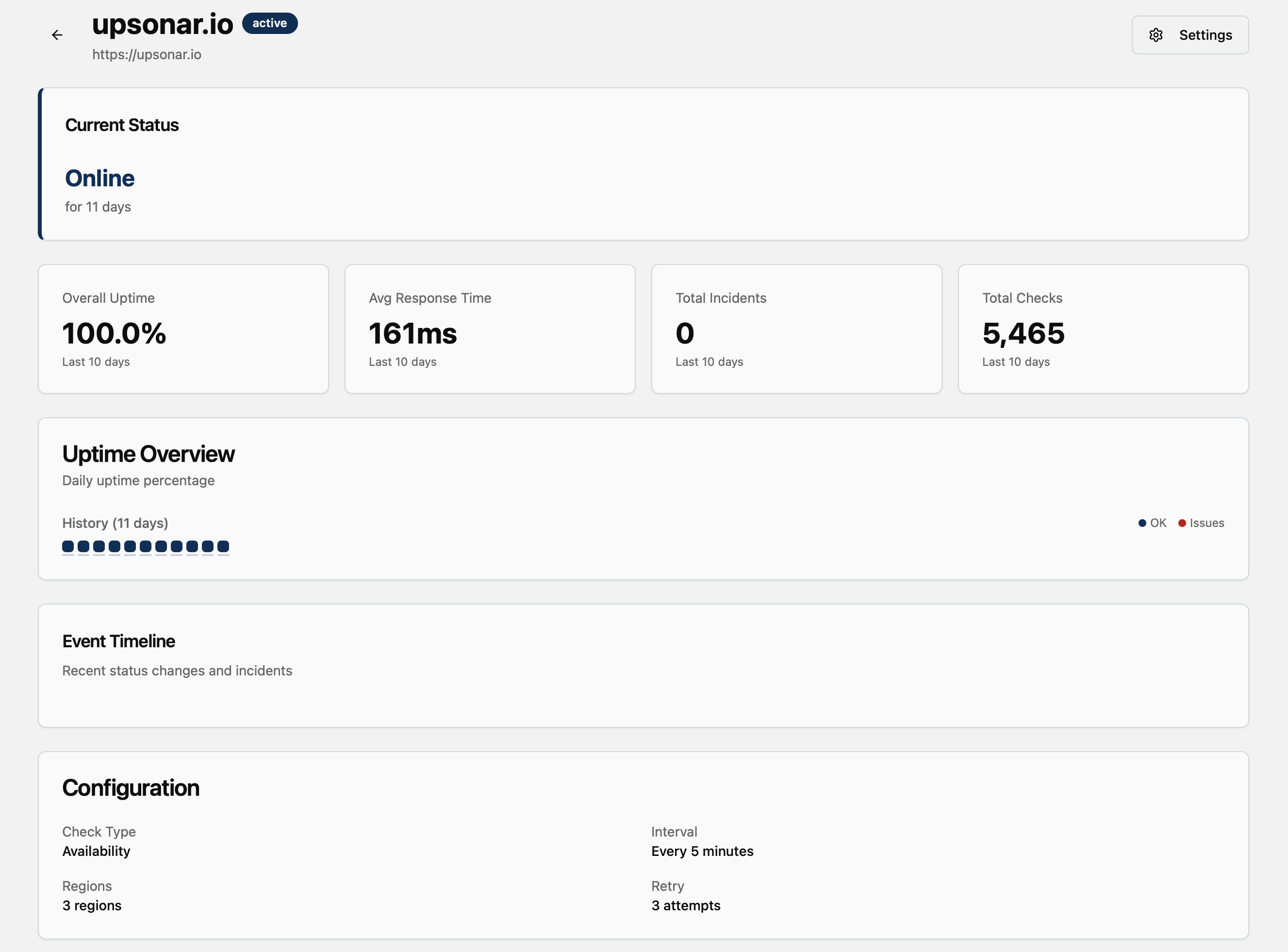The height and width of the screenshot is (952, 1288).
Task: Click the Total Checks 5,465 card
Action: coord(1103,329)
